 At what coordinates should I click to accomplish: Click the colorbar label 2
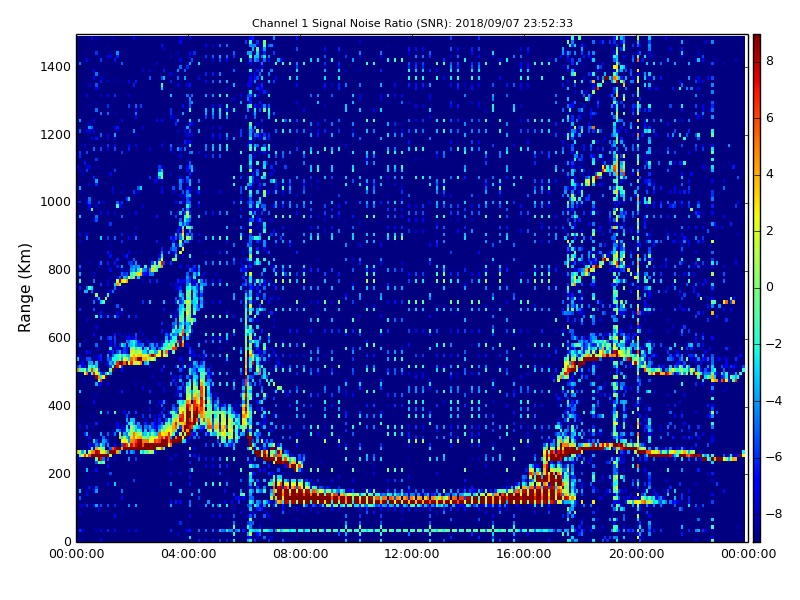[770, 231]
